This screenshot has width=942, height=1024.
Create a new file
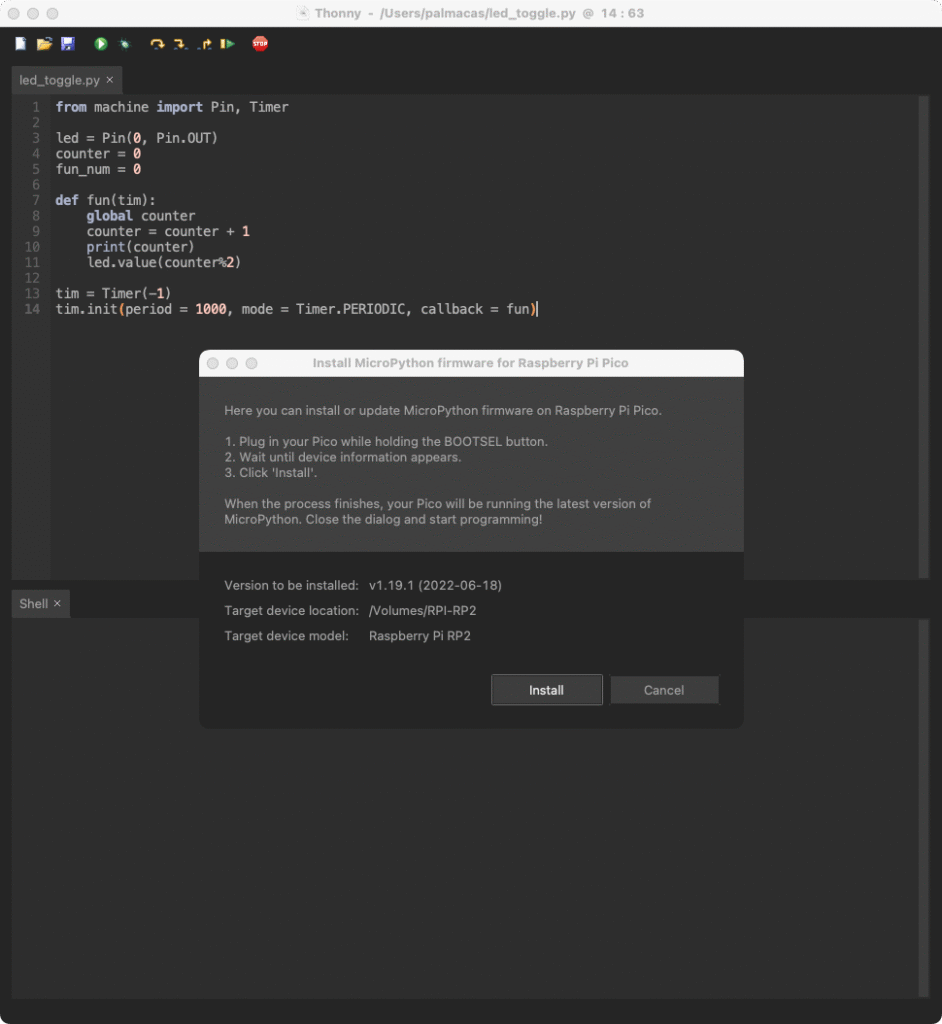click(20, 43)
